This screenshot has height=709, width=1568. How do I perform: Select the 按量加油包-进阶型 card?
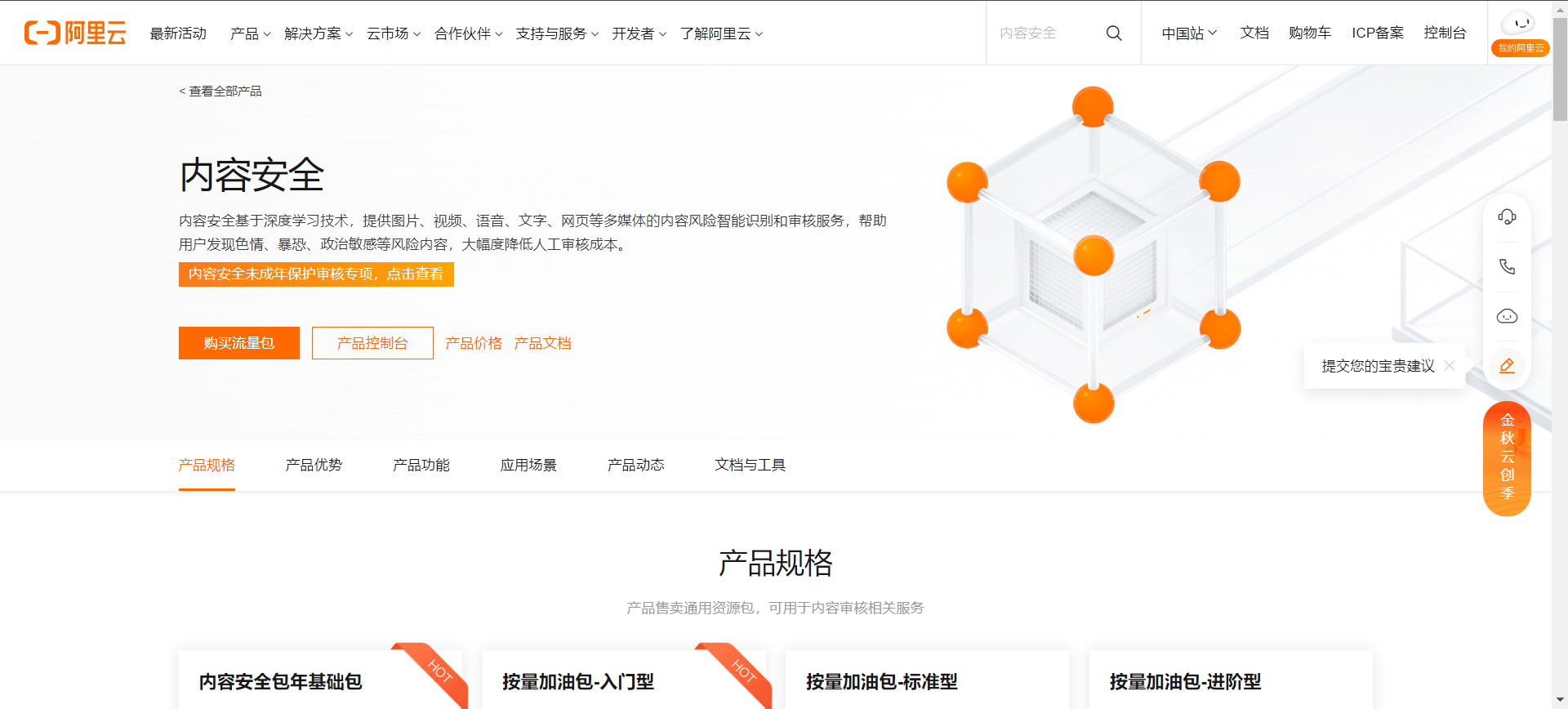coord(1231,680)
